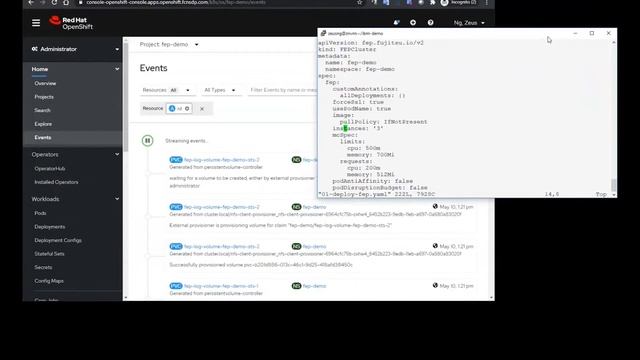Open Pods under Workloads
This screenshot has width=640, height=360.
(x=40, y=213)
